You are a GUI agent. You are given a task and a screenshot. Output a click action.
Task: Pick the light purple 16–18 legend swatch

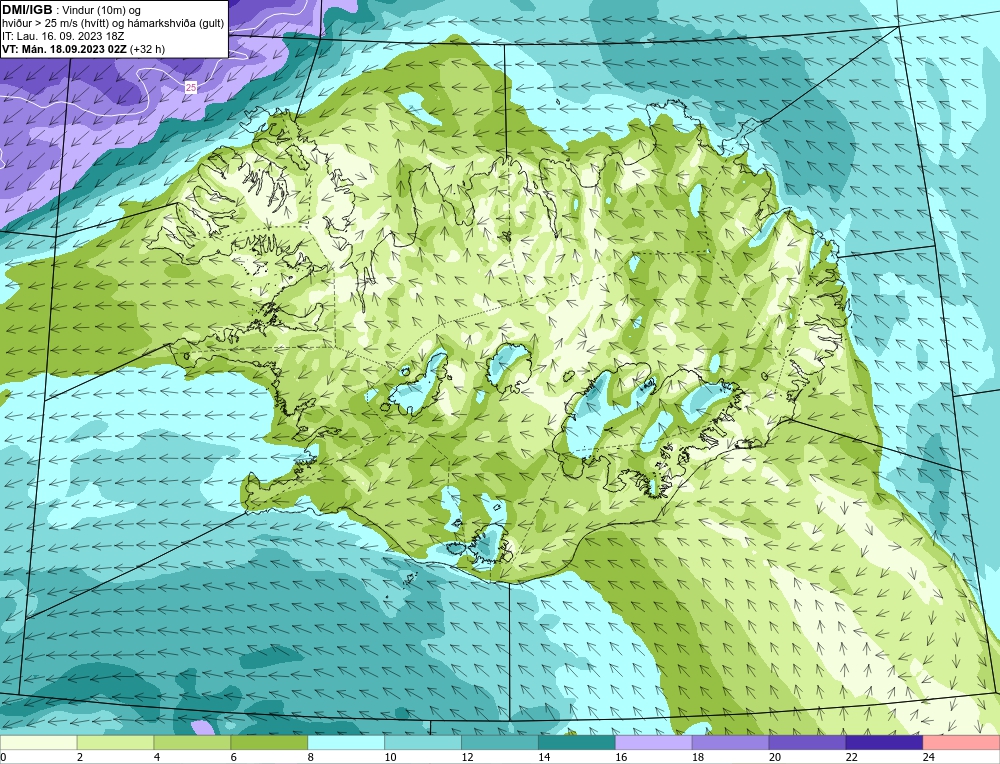tap(654, 743)
